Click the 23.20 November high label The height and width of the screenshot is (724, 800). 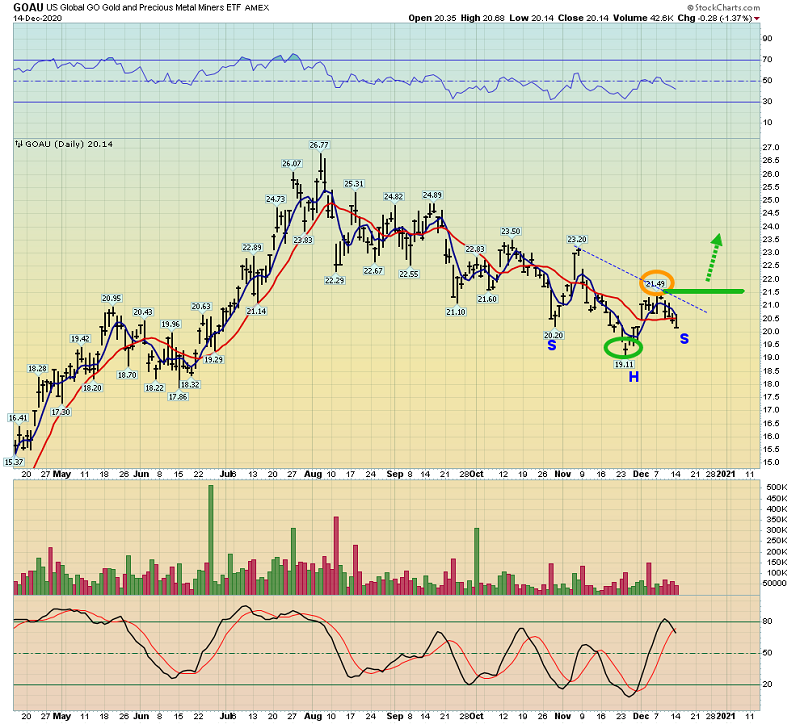(576, 240)
